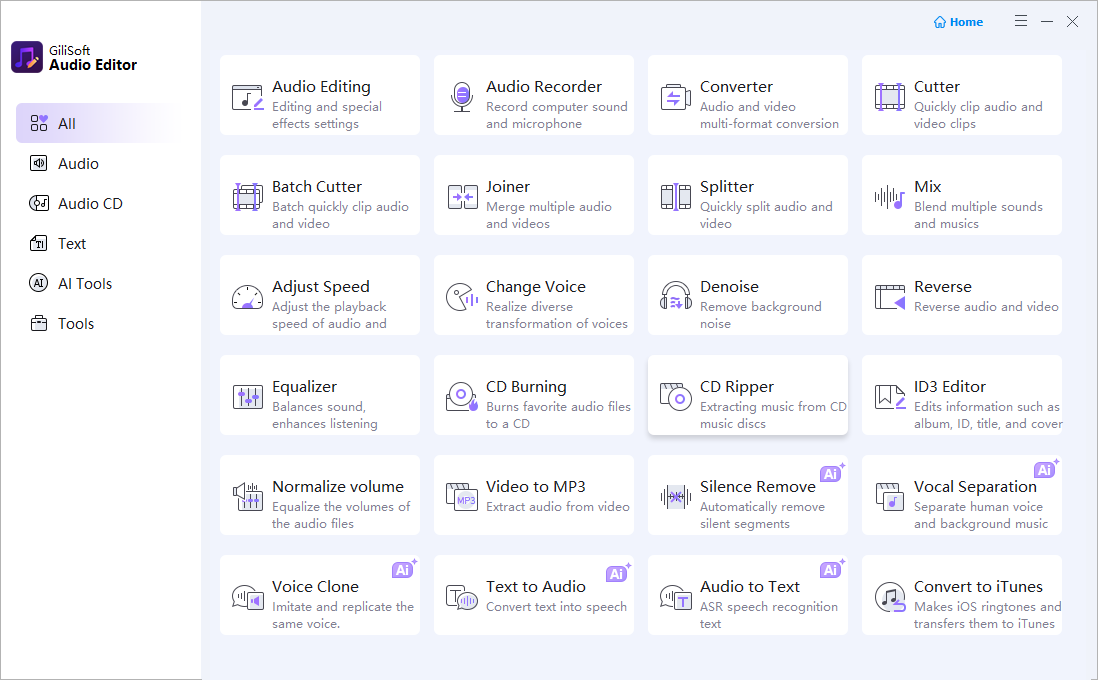
Task: Open the Audio Editing tool icon
Action: 247,97
